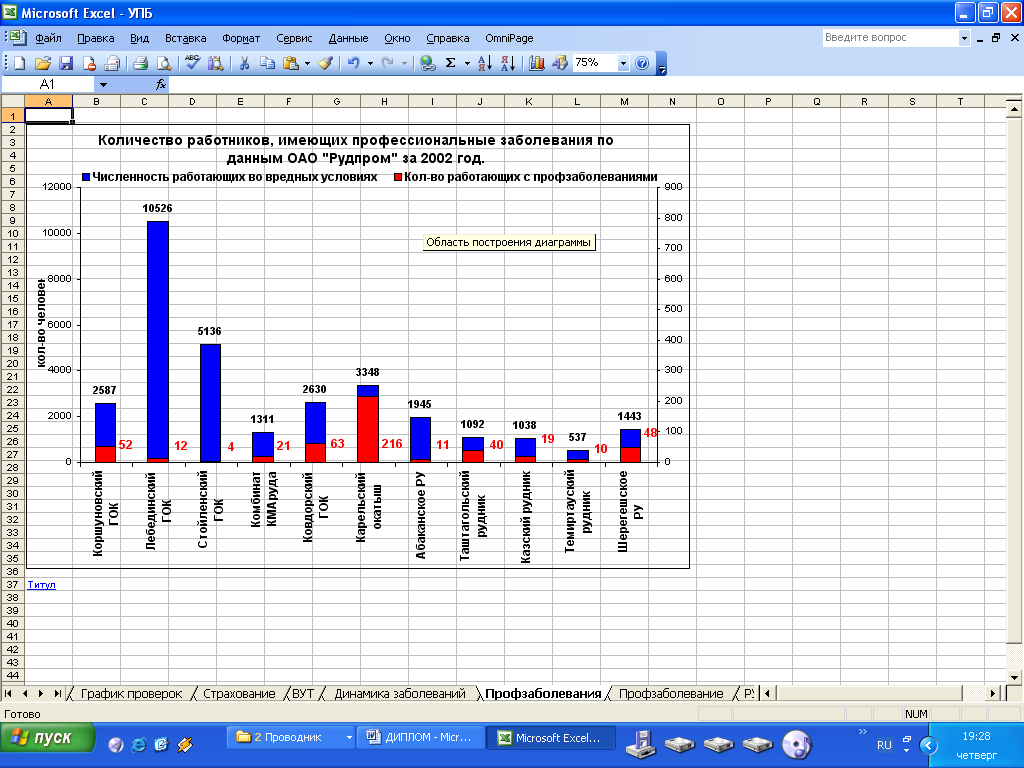Screen dimensions: 1024x768
Task: Sort ascending with A-Z button
Action: pos(484,63)
